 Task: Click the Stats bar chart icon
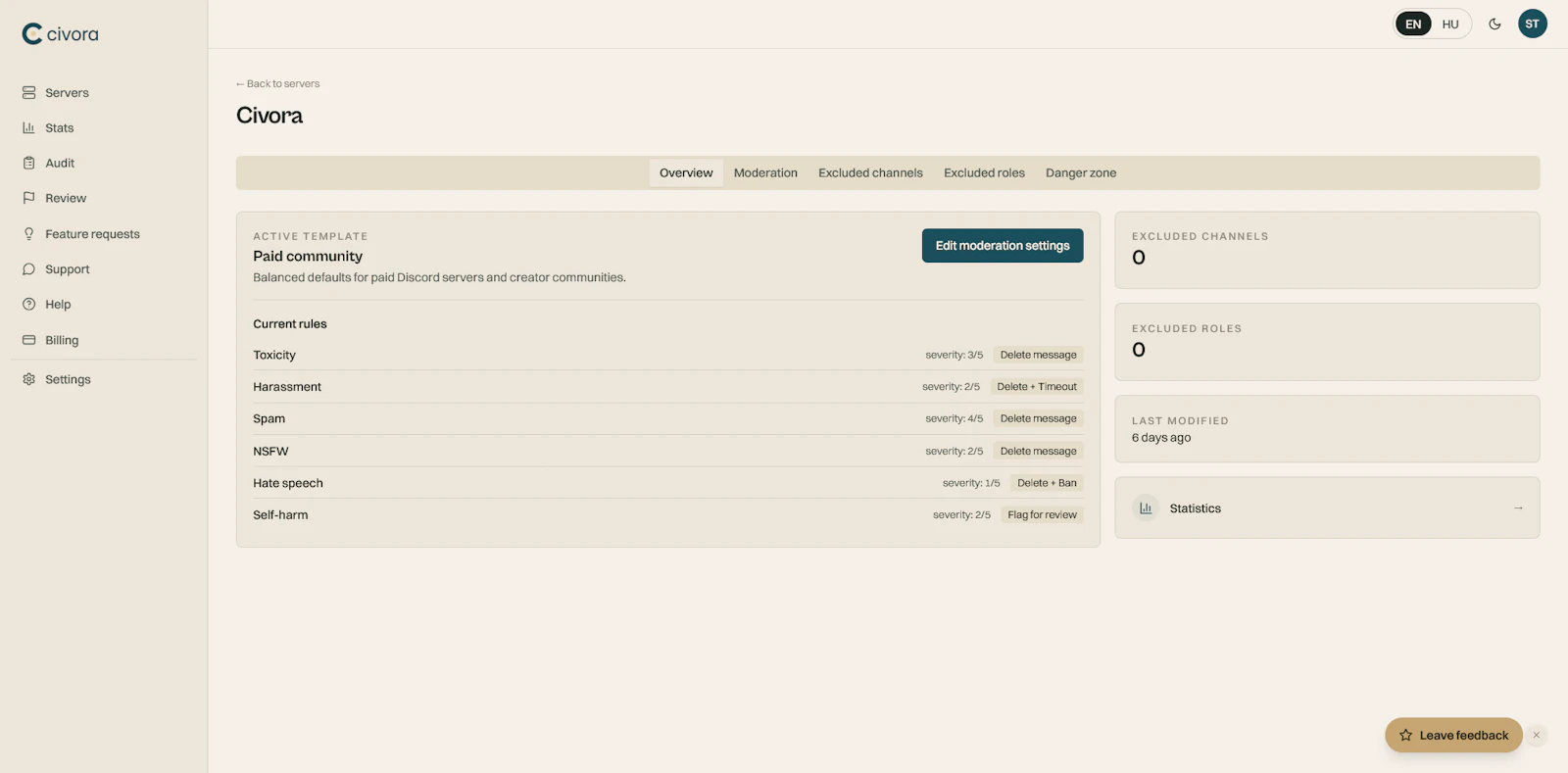(28, 128)
